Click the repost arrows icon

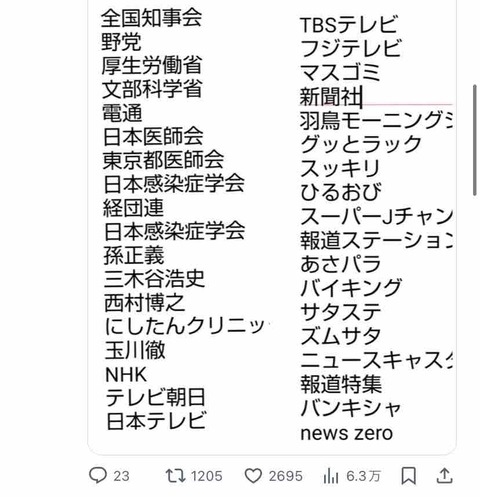point(176,476)
